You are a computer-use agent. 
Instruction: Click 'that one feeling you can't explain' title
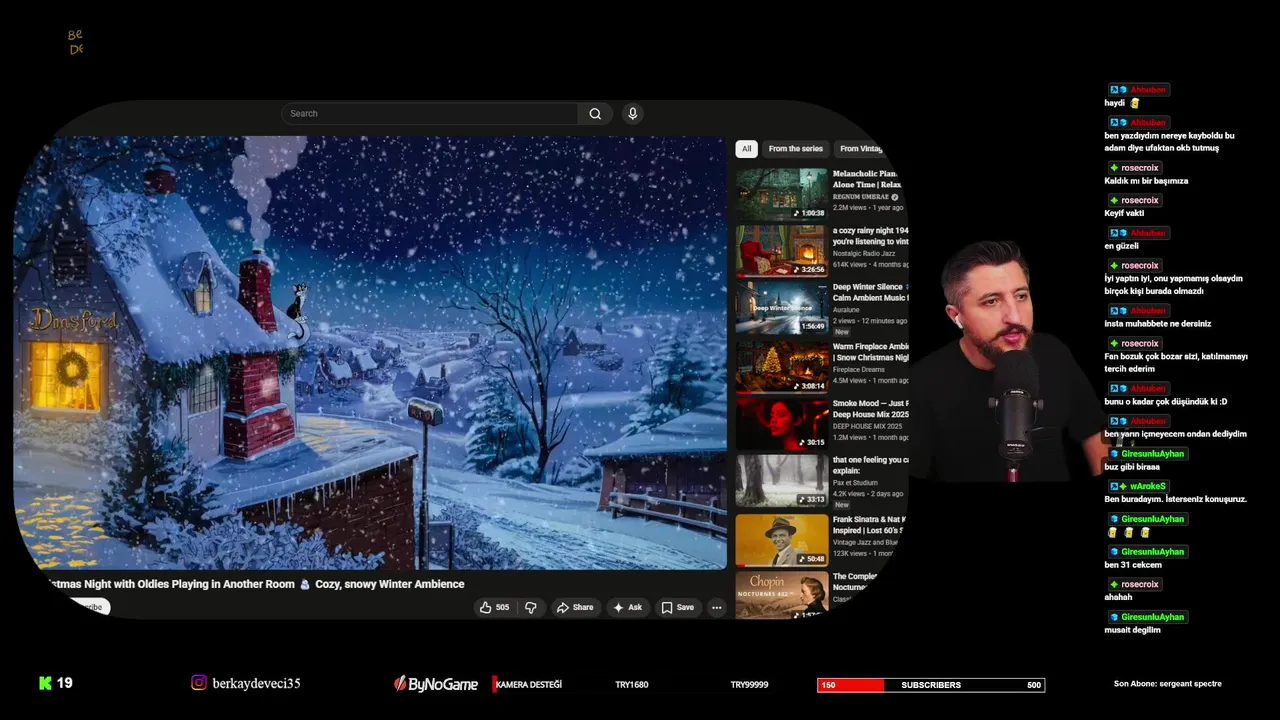pyautogui.click(x=870, y=465)
